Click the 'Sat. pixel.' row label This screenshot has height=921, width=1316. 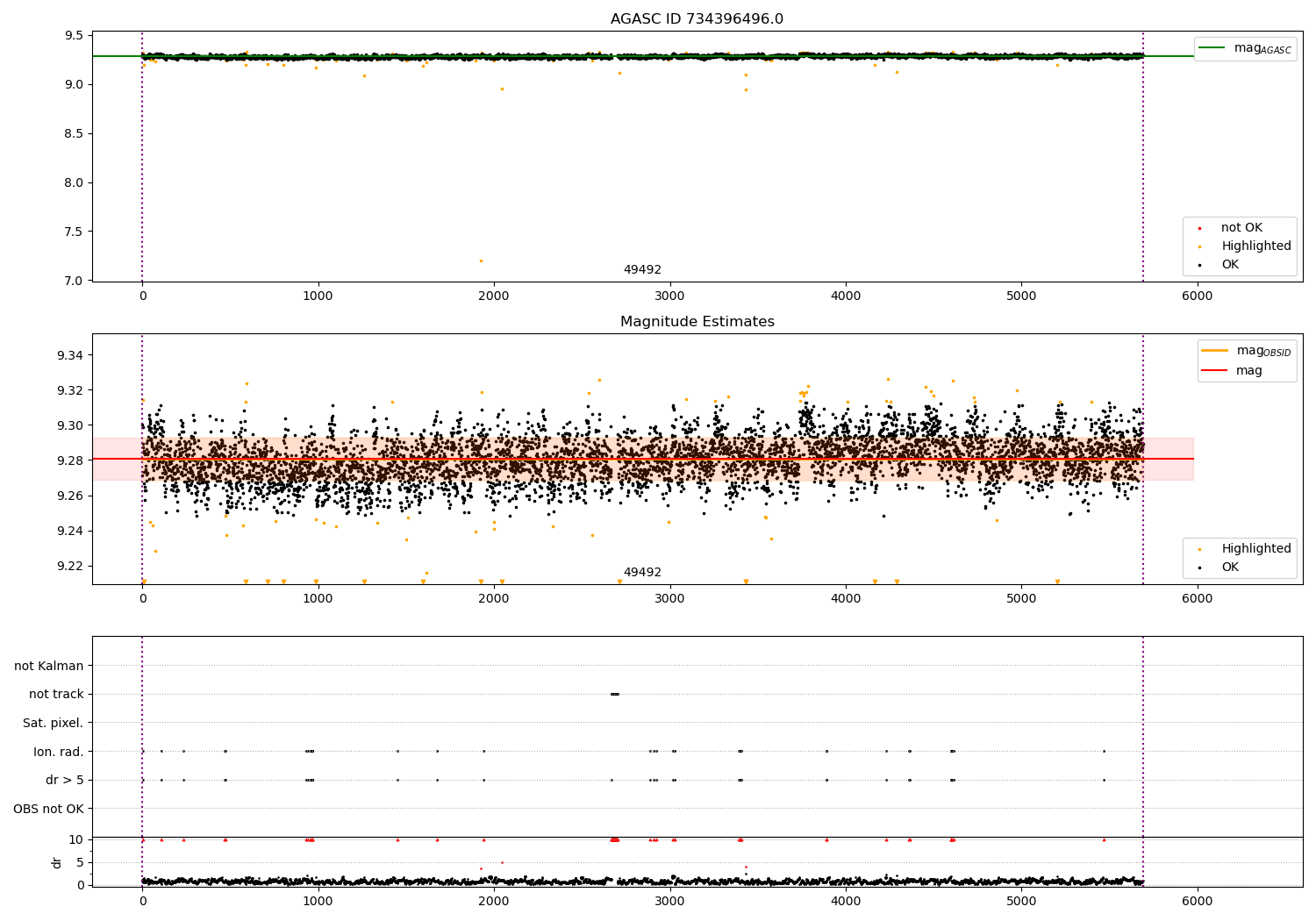[53, 723]
